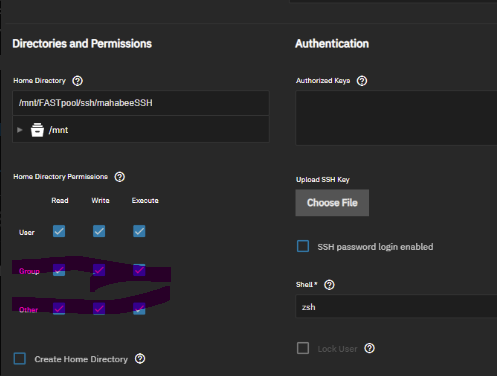
Task: Click the Lock User label text
Action: (x=337, y=349)
